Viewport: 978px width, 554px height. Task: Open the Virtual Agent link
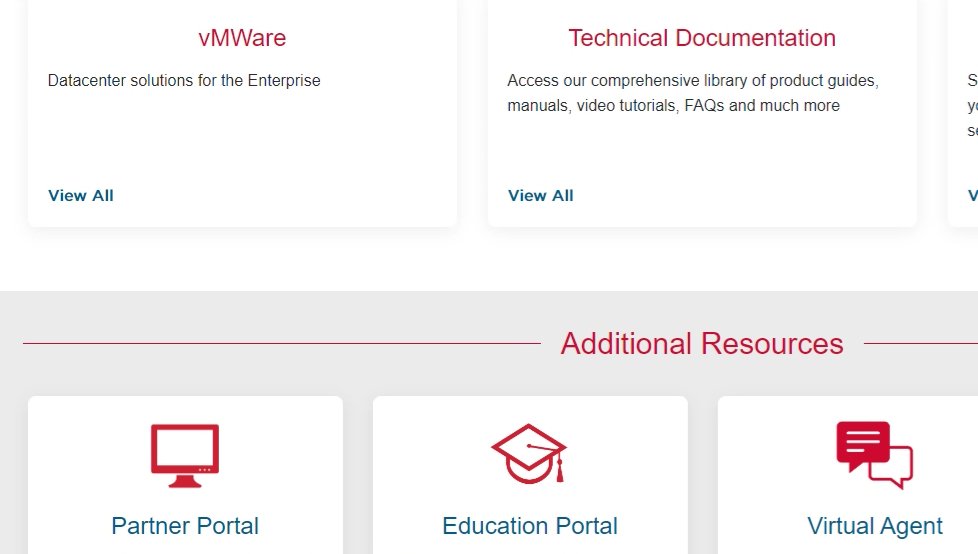[x=874, y=526]
